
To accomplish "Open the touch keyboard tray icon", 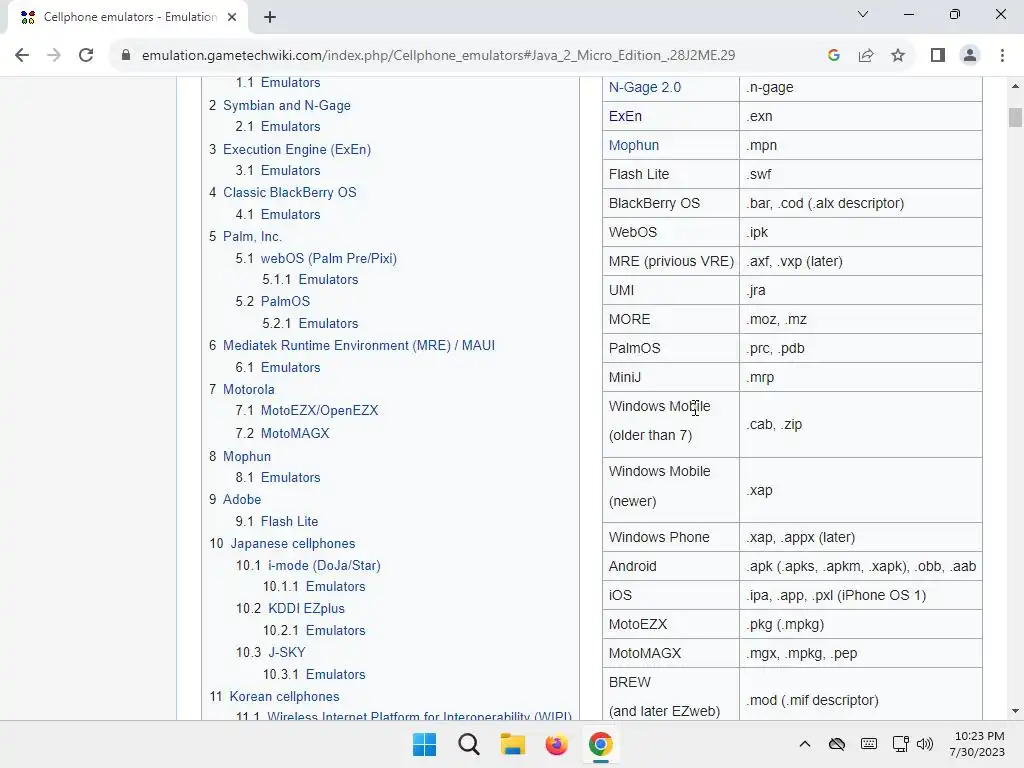I will point(869,744).
